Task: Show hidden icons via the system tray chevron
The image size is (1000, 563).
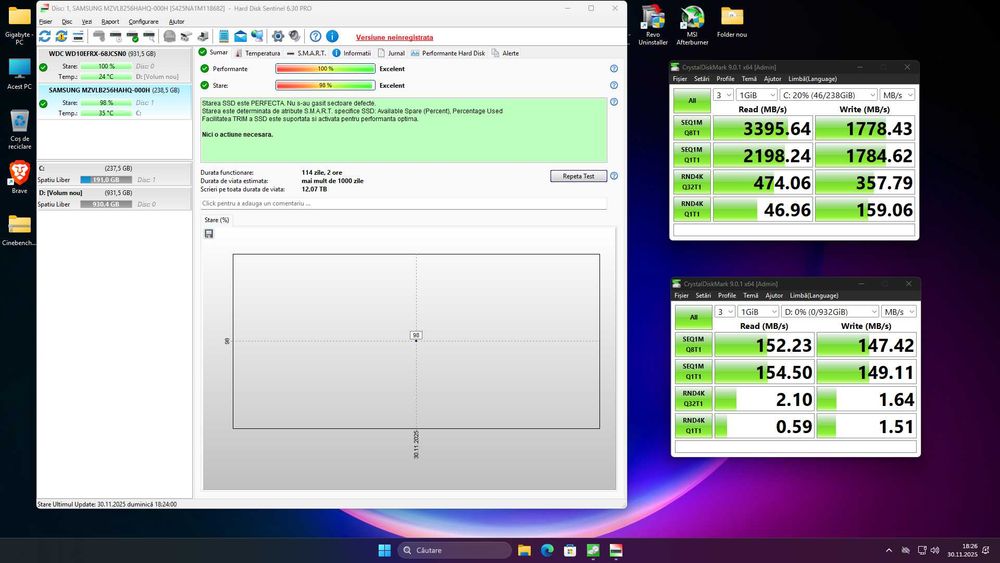Action: [888, 550]
